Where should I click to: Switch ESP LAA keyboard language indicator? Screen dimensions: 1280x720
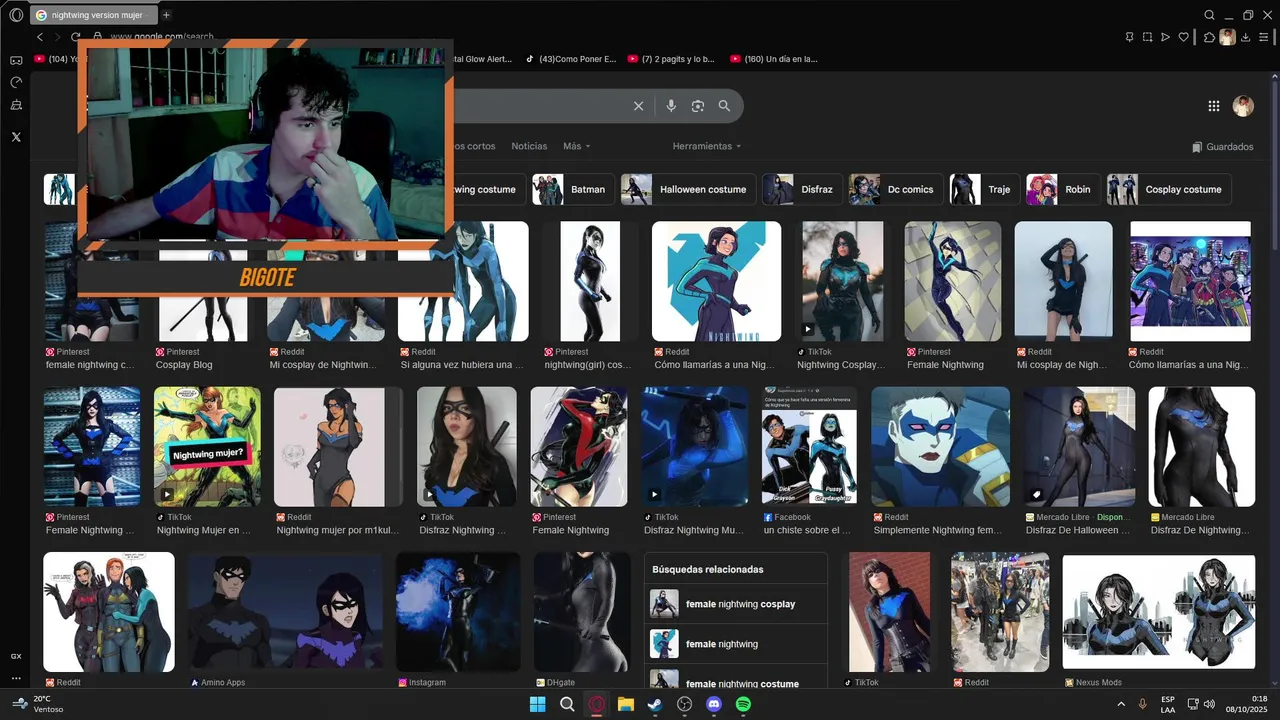1168,704
